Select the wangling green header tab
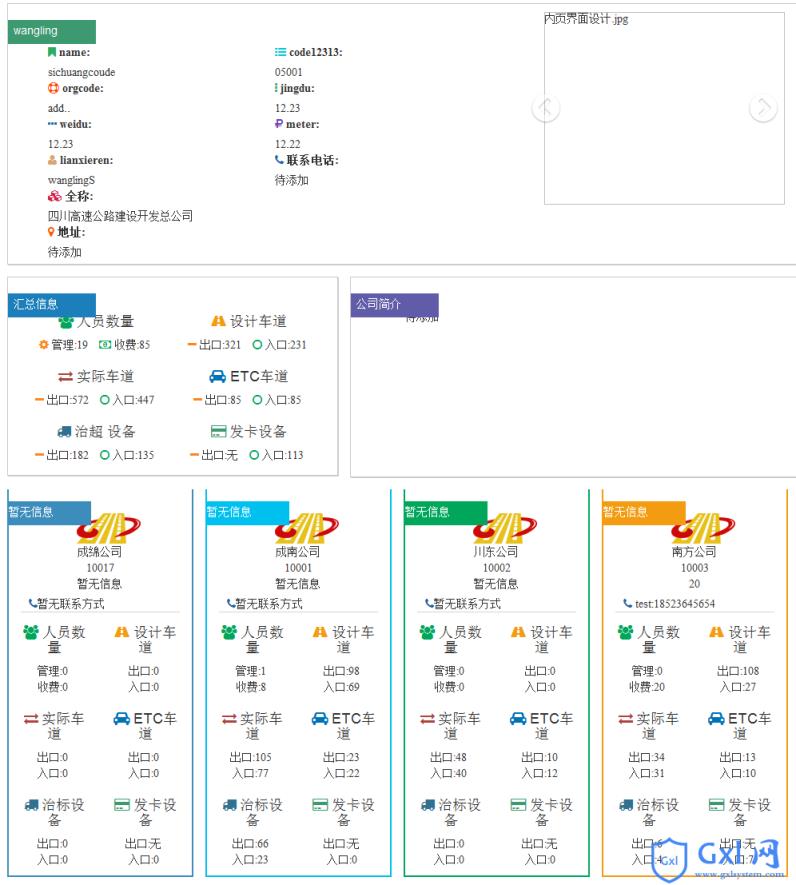This screenshot has width=796, height=885. coord(52,31)
